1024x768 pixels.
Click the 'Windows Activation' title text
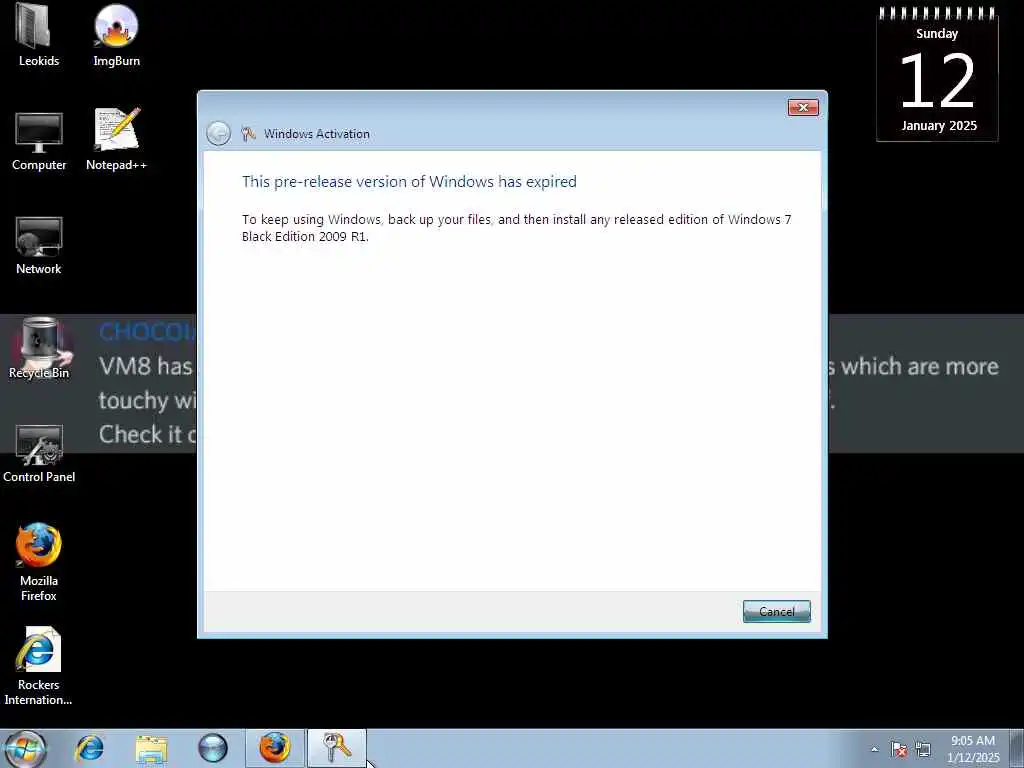[317, 134]
